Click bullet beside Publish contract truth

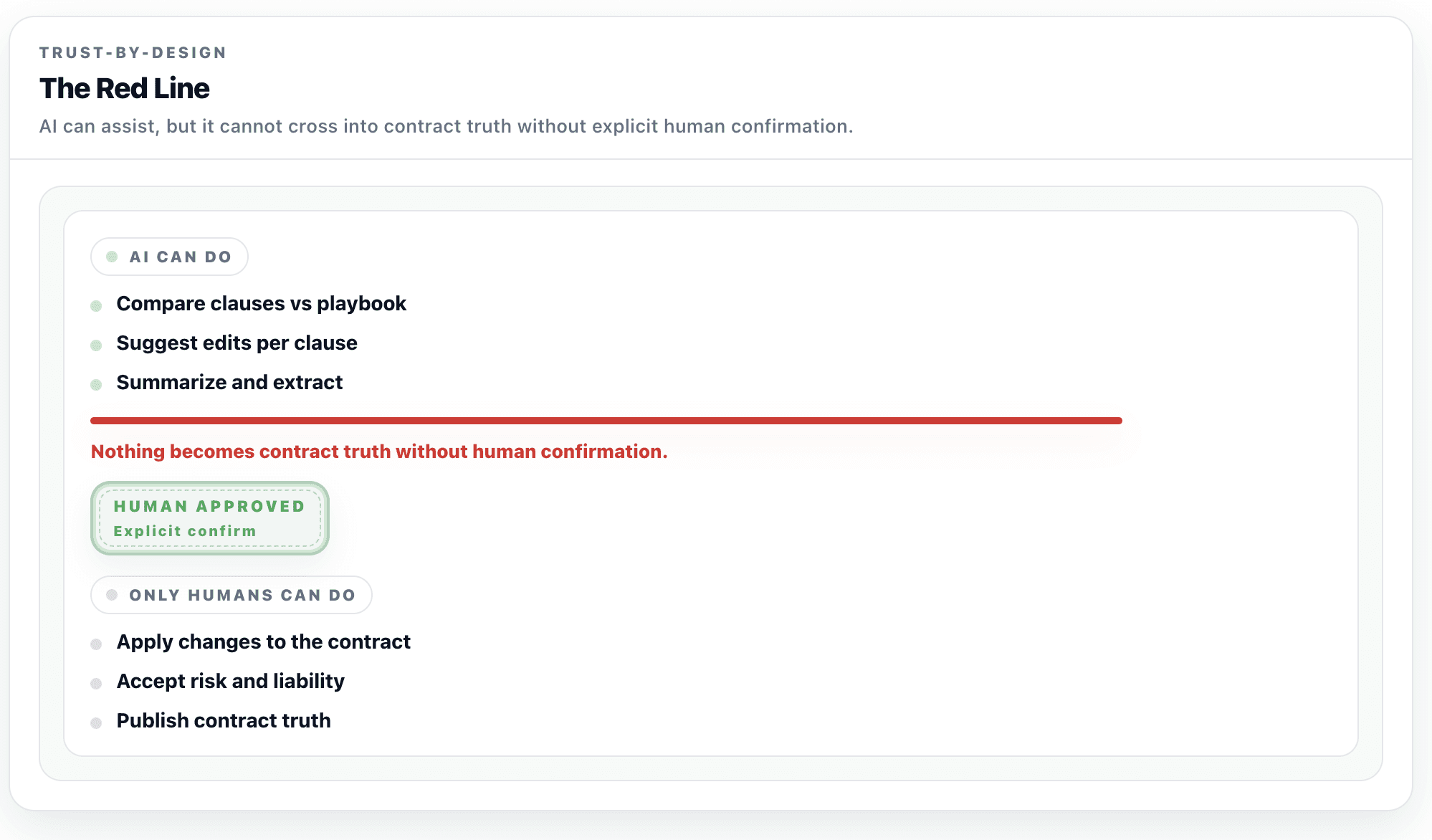96,723
